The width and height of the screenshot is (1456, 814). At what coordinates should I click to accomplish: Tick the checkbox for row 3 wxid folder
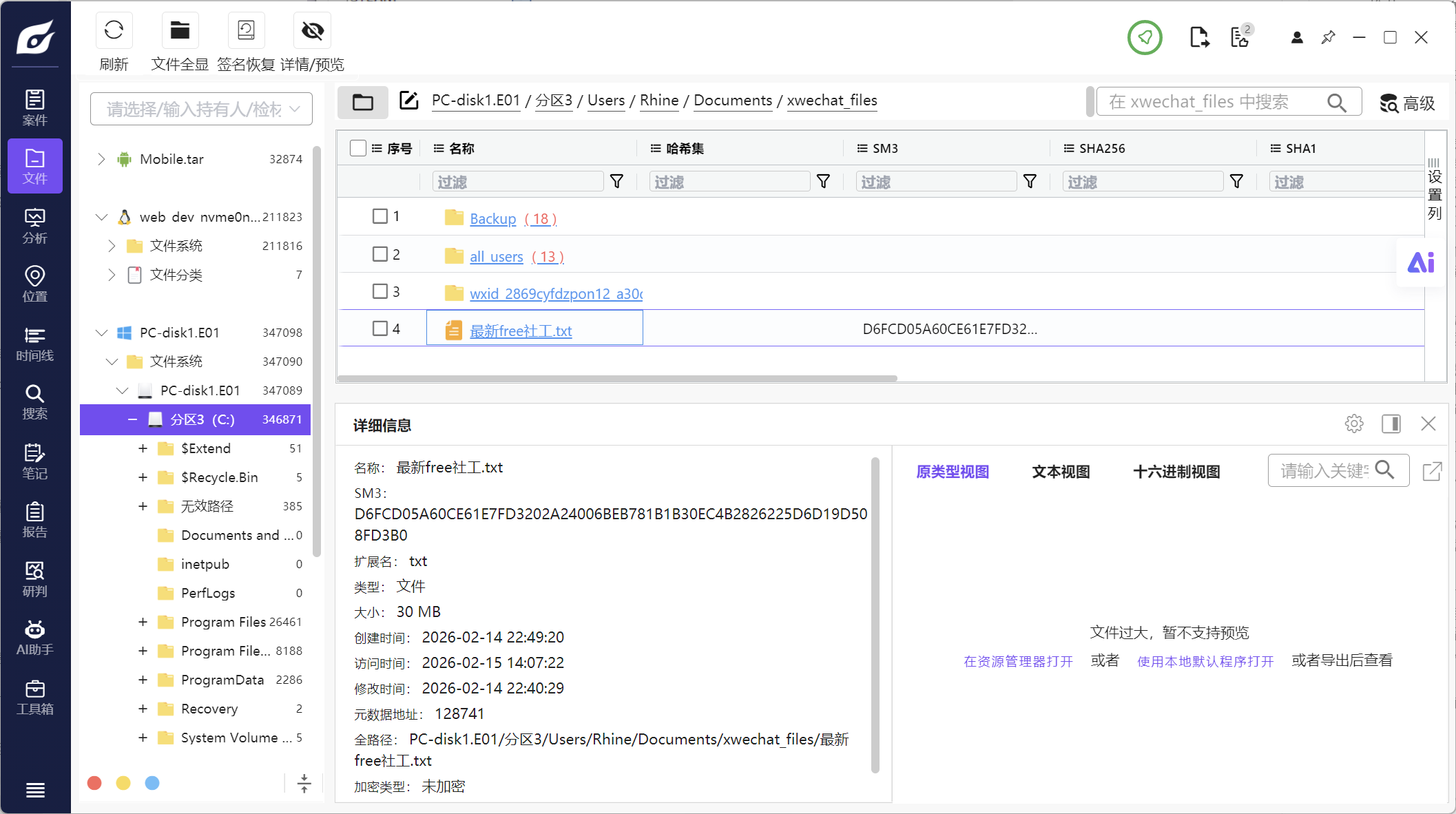(x=380, y=291)
